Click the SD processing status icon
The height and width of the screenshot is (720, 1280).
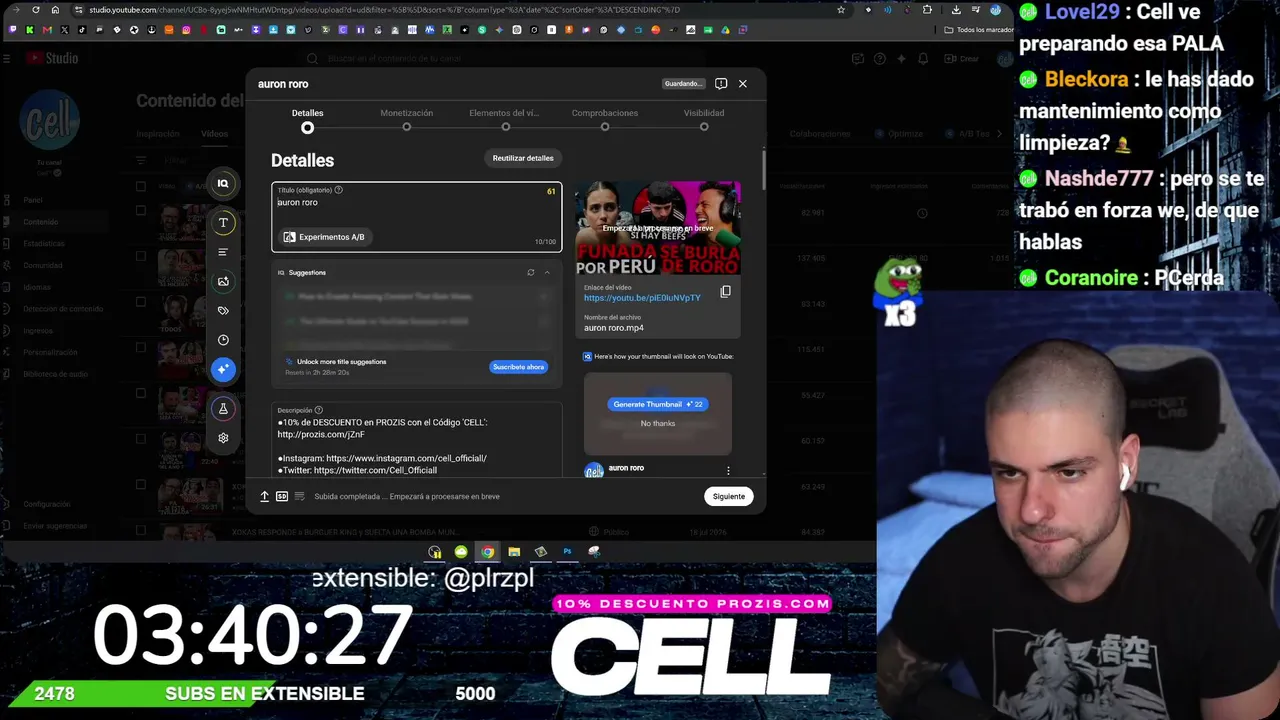(282, 496)
